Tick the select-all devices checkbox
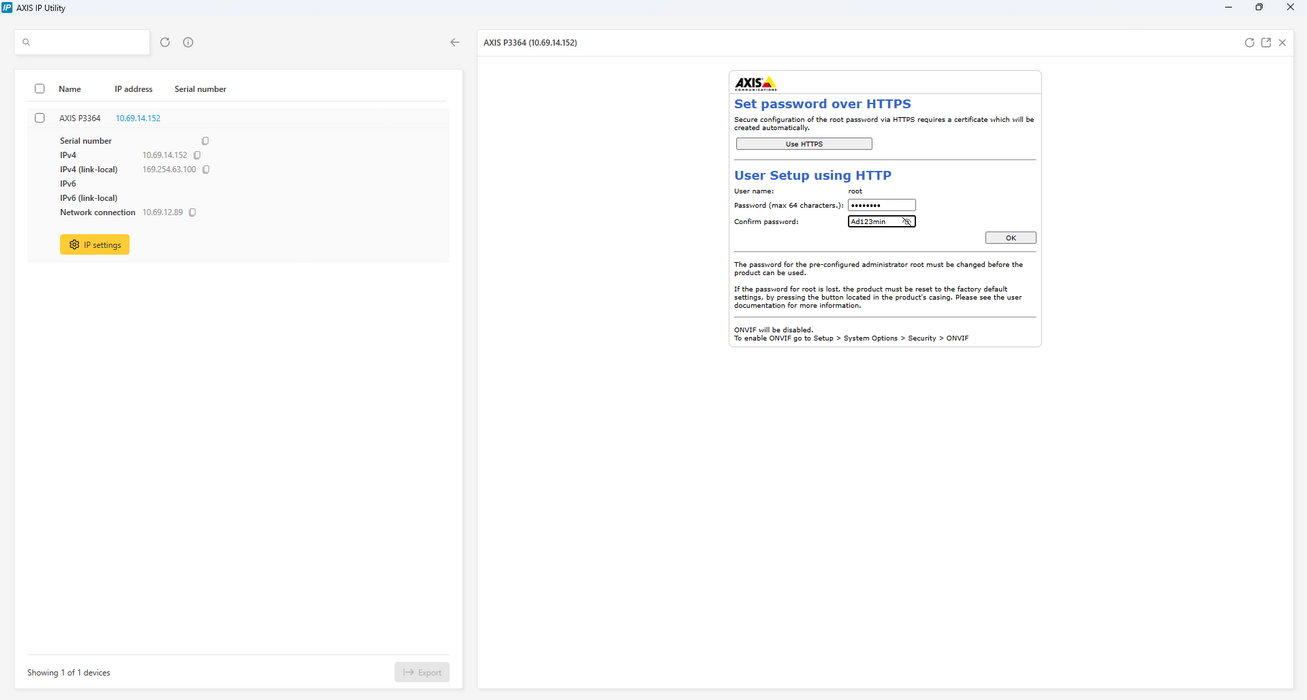 (x=40, y=88)
